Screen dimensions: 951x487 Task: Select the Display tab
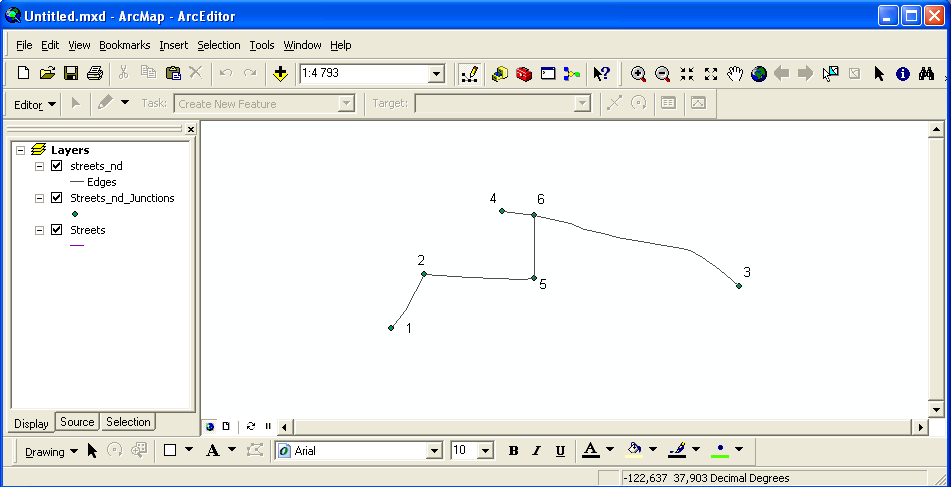tap(32, 423)
